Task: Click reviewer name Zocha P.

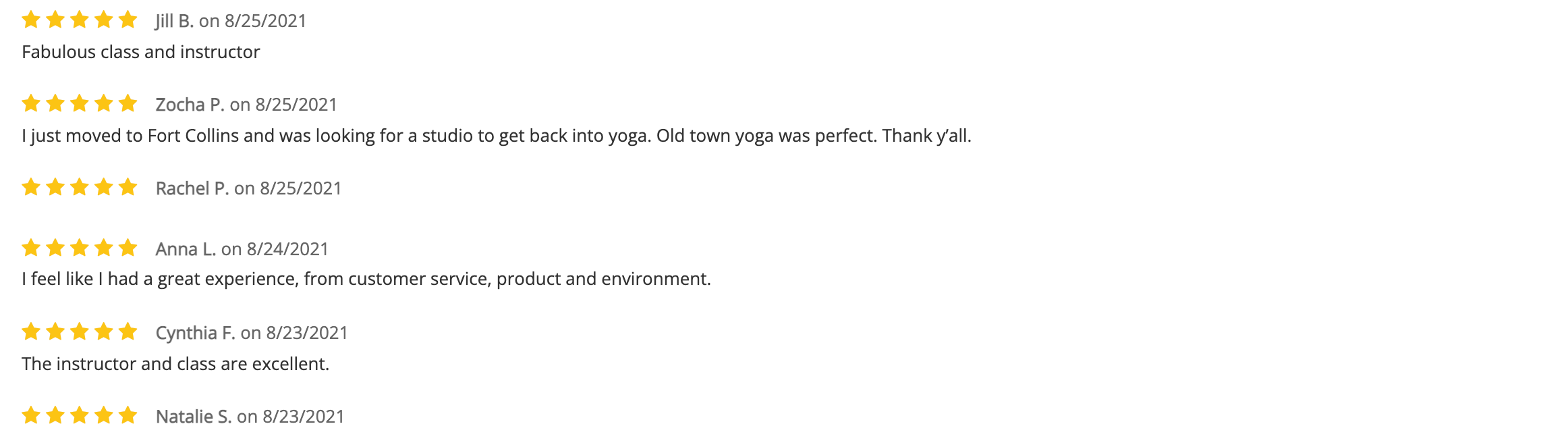Action: coord(190,105)
